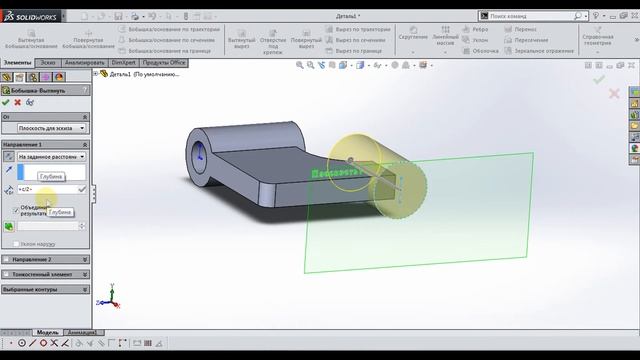This screenshot has height=360, width=640.
Task: Switch to the Модель bottom tab
Action: point(47,333)
